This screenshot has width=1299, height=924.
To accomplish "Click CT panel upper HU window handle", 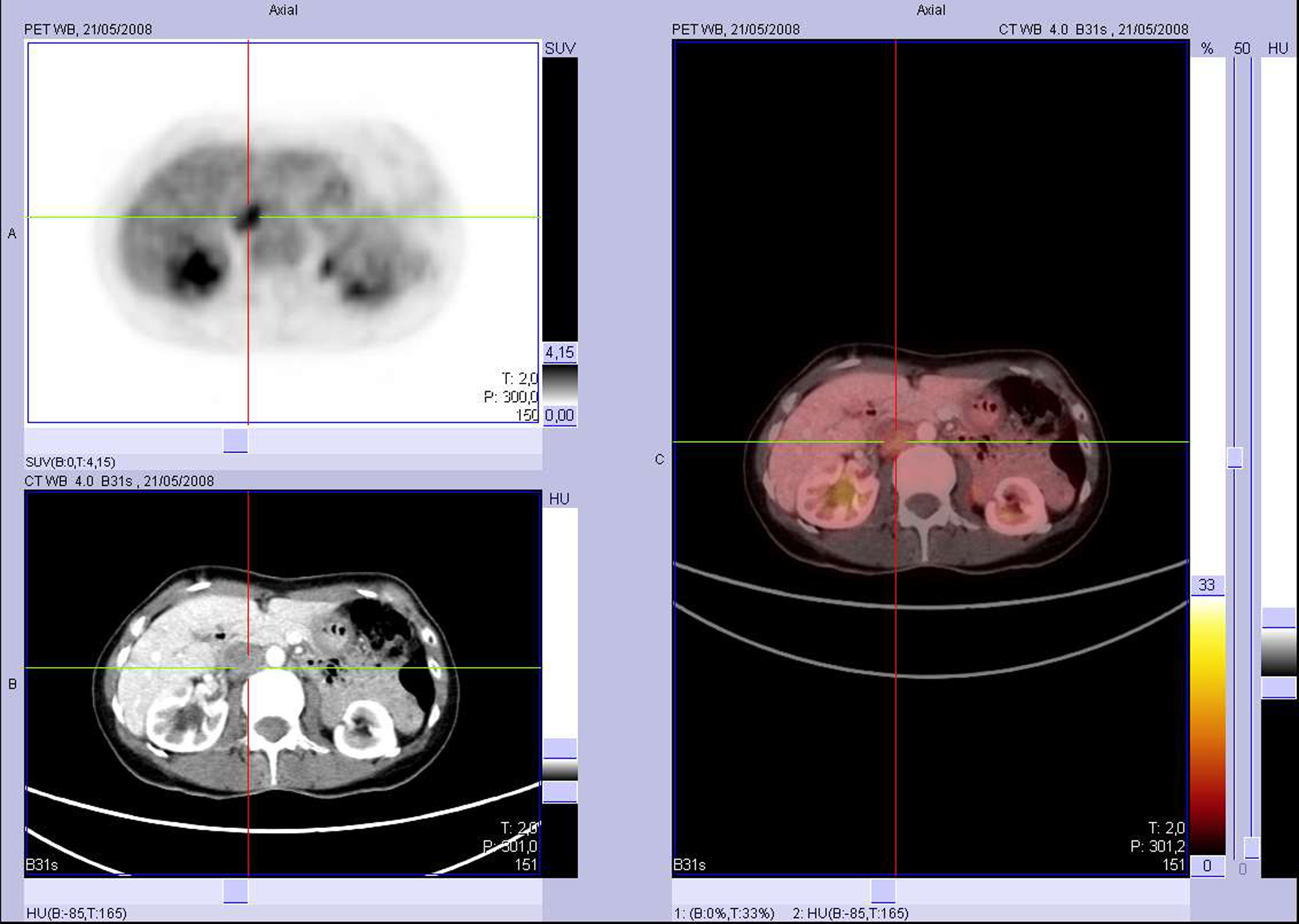I will click(559, 748).
